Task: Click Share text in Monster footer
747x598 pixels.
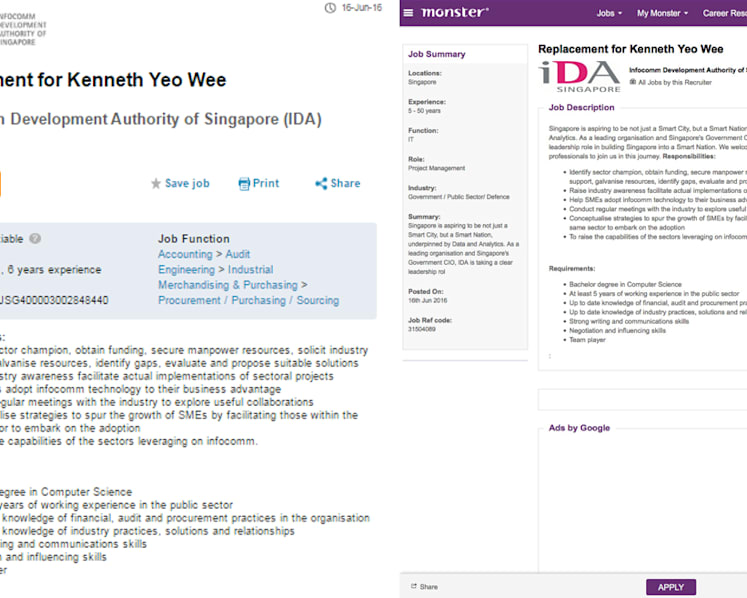Action: coord(429,587)
